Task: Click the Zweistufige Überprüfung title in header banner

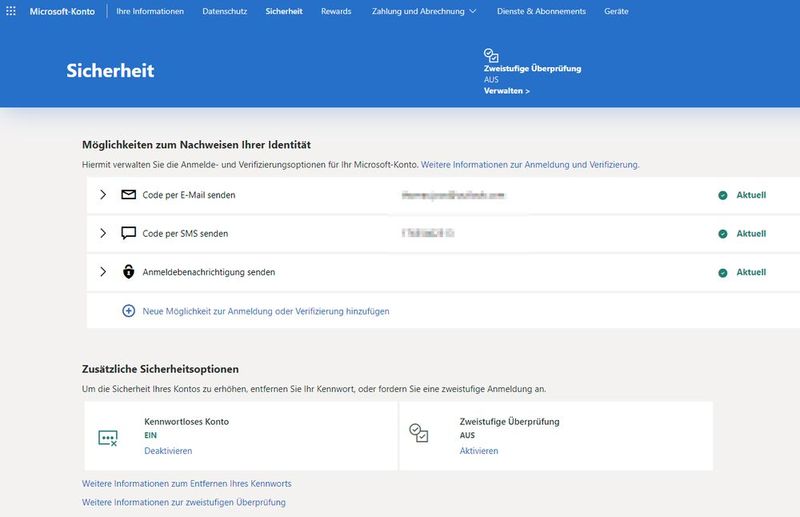Action: pos(532,68)
